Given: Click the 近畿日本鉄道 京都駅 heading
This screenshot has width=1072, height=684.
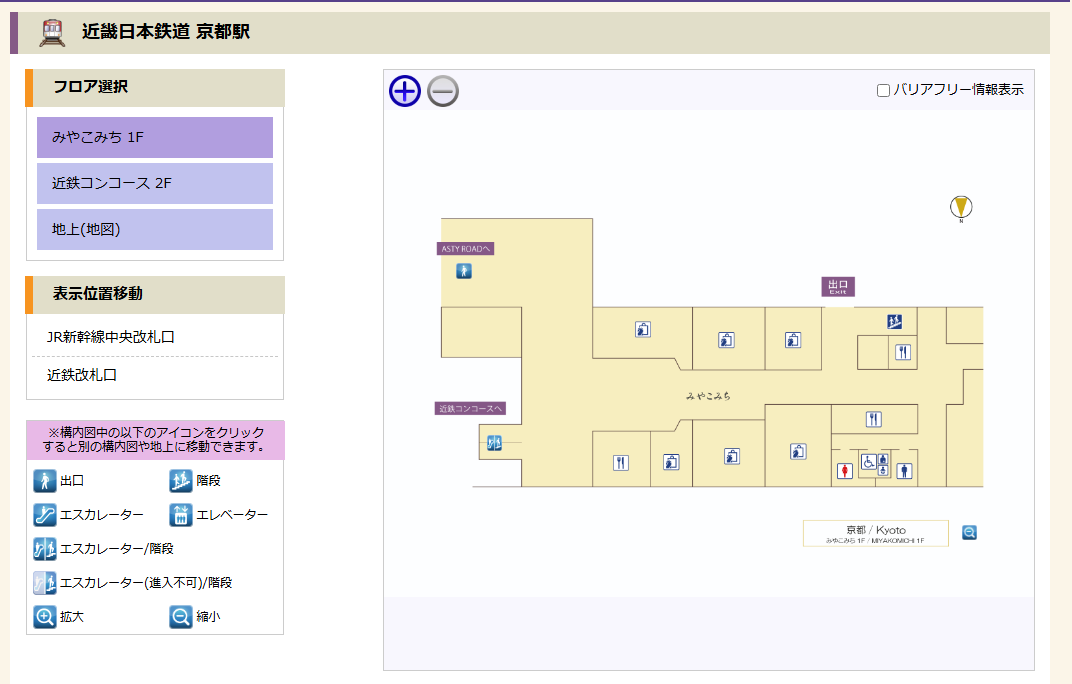Looking at the screenshot, I should [x=166, y=31].
